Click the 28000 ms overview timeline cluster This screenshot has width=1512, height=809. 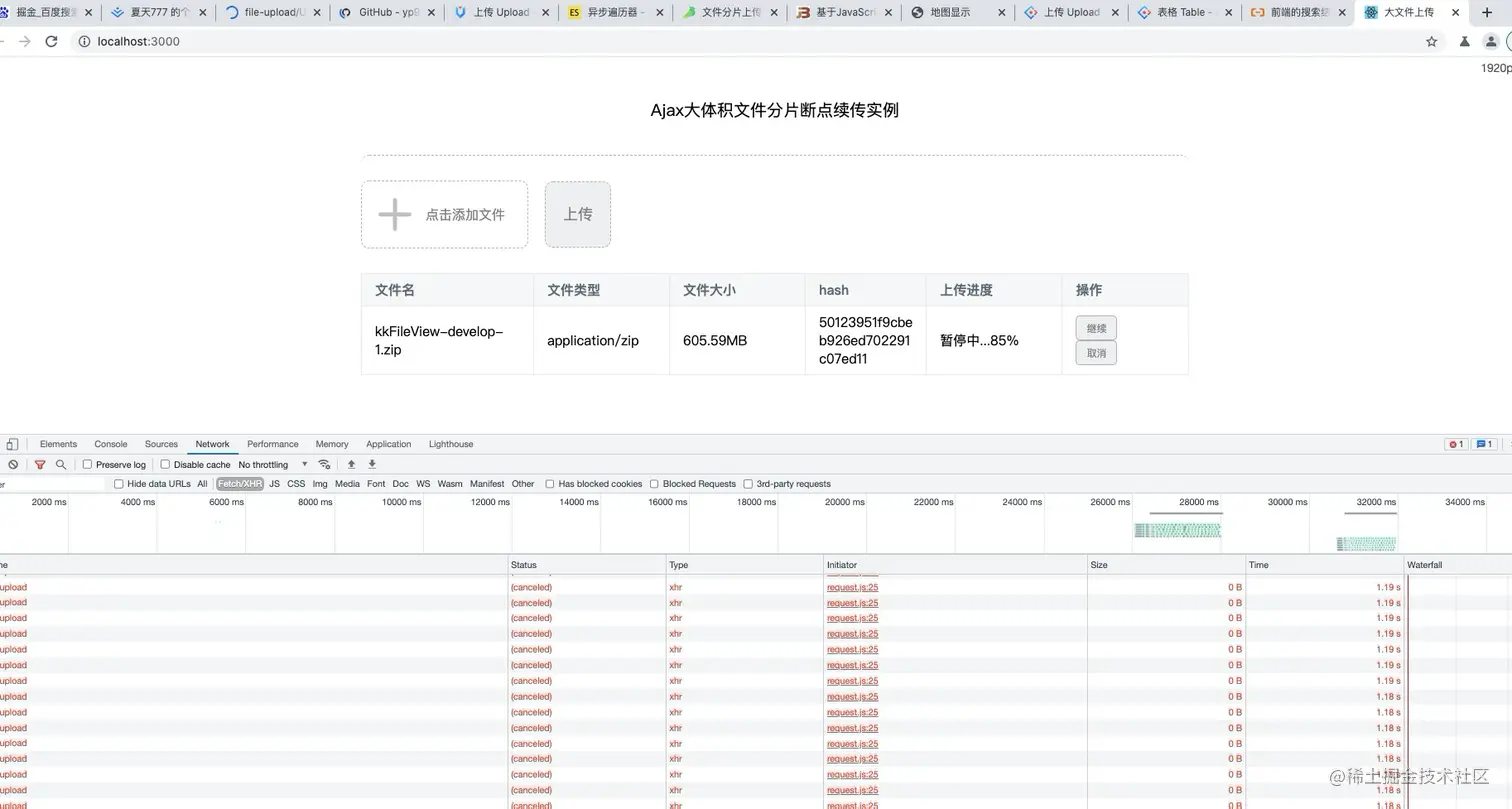click(x=1177, y=530)
